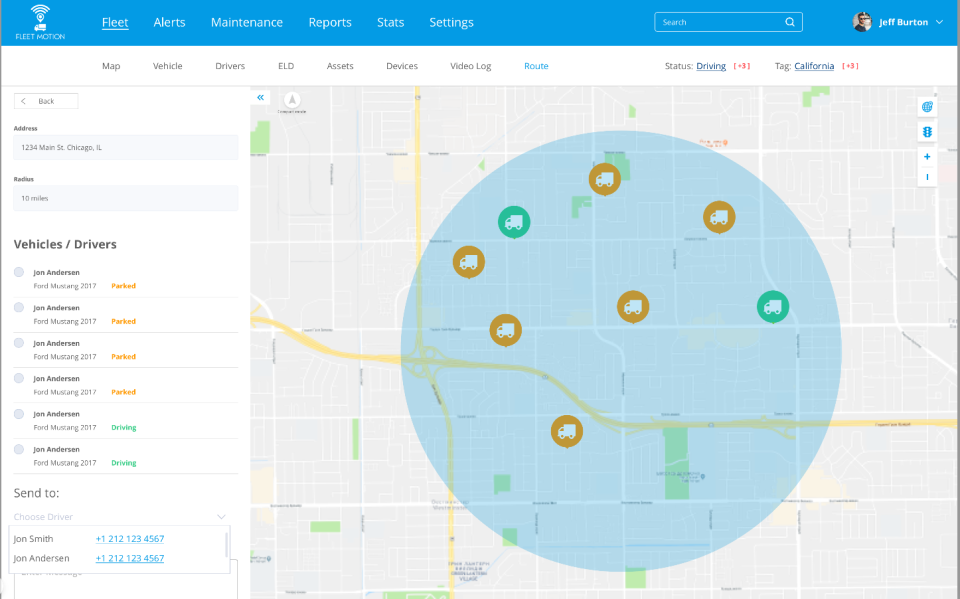960x599 pixels.
Task: Click Jon Smith's phone number link
Action: [x=130, y=539]
